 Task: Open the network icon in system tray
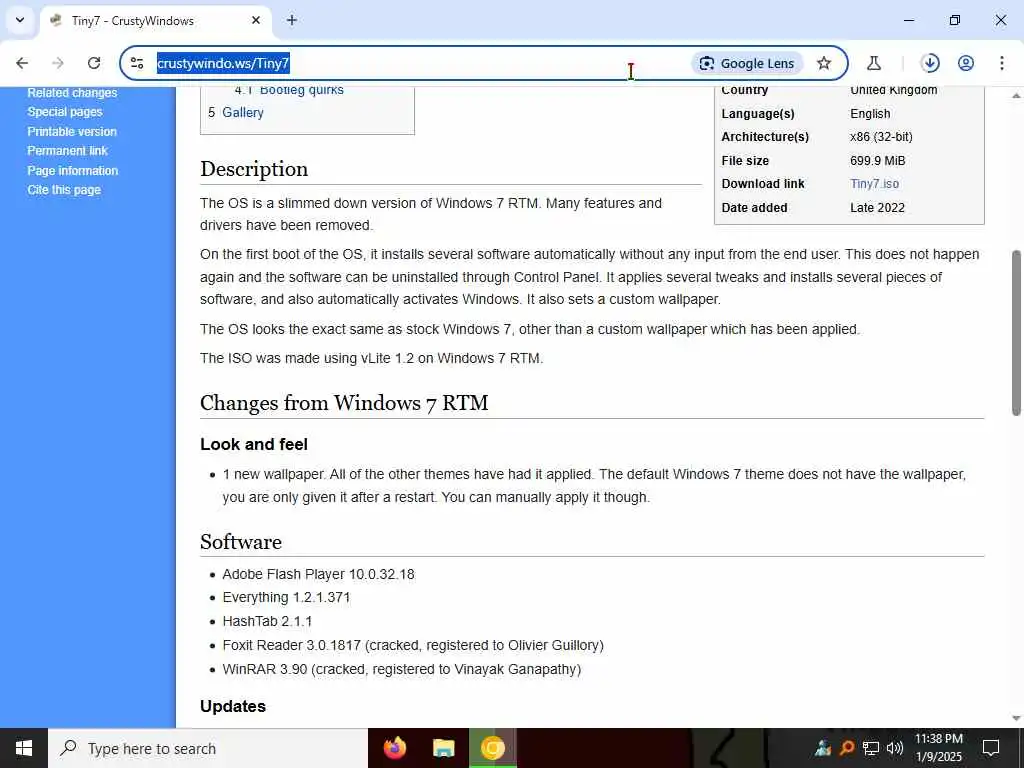click(871, 748)
